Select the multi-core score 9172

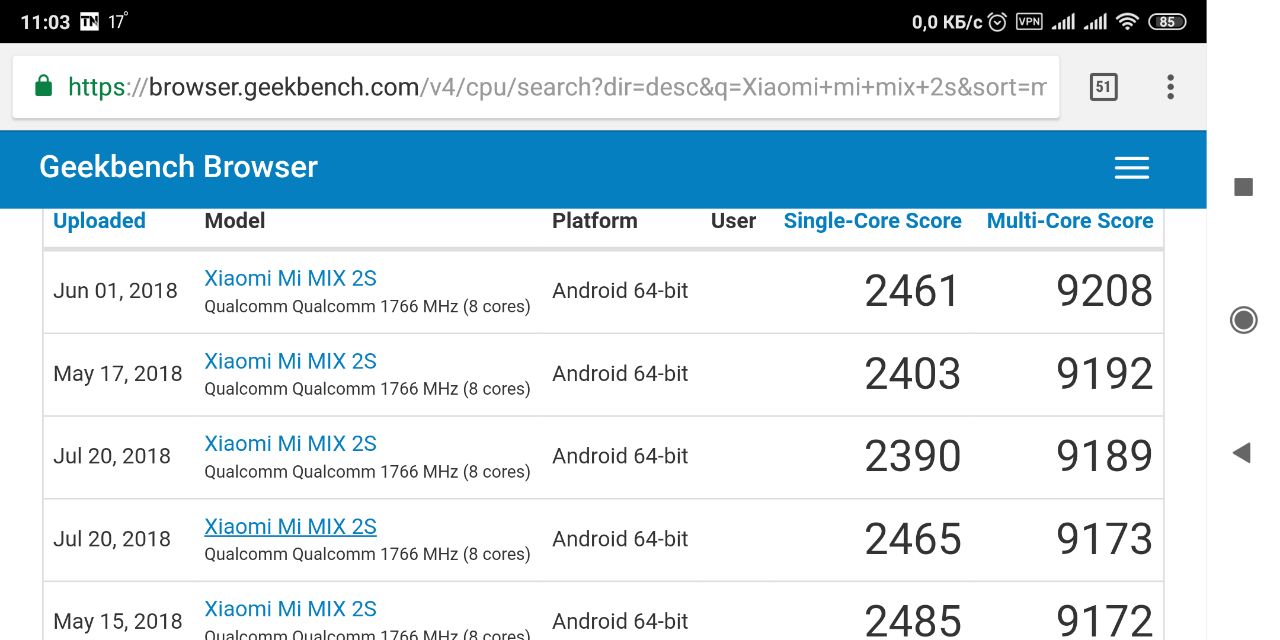1104,621
